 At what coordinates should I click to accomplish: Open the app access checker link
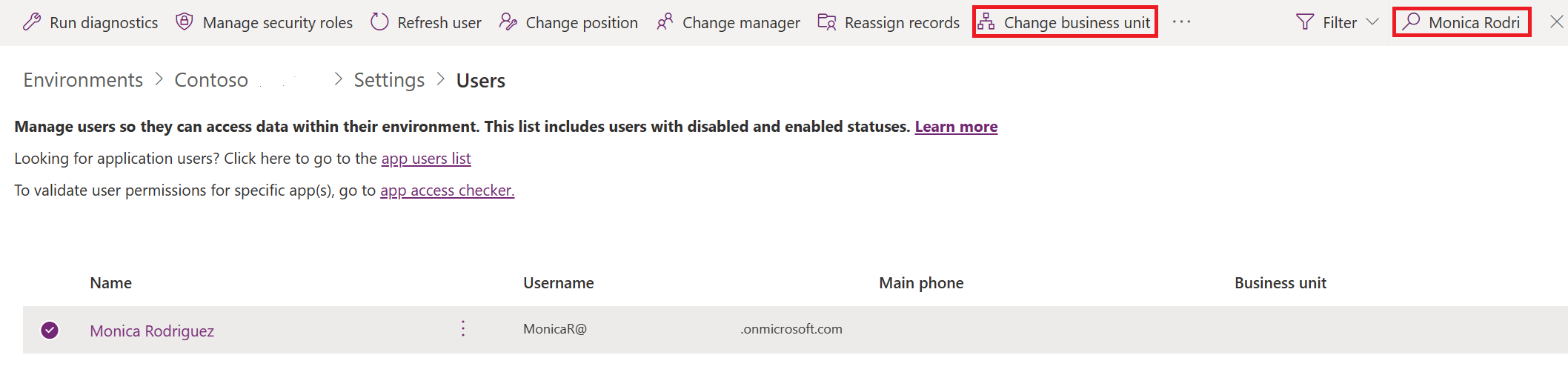click(x=447, y=190)
